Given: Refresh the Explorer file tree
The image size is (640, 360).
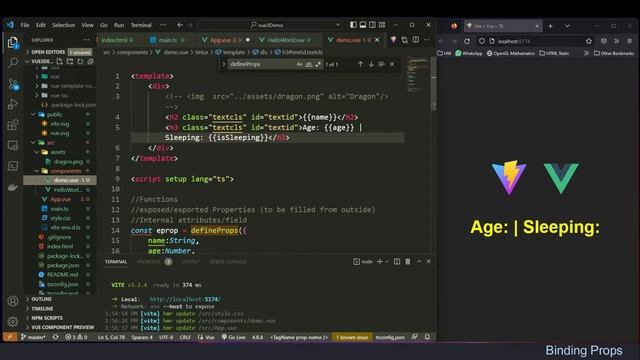Looking at the screenshot, I should (x=80, y=62).
